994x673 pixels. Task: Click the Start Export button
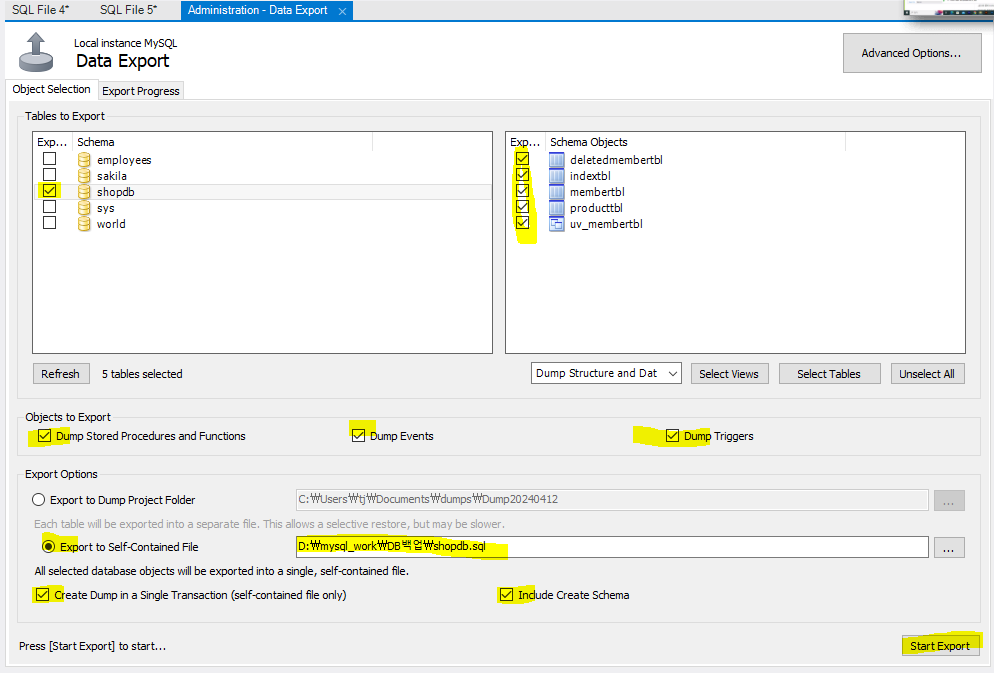point(940,646)
